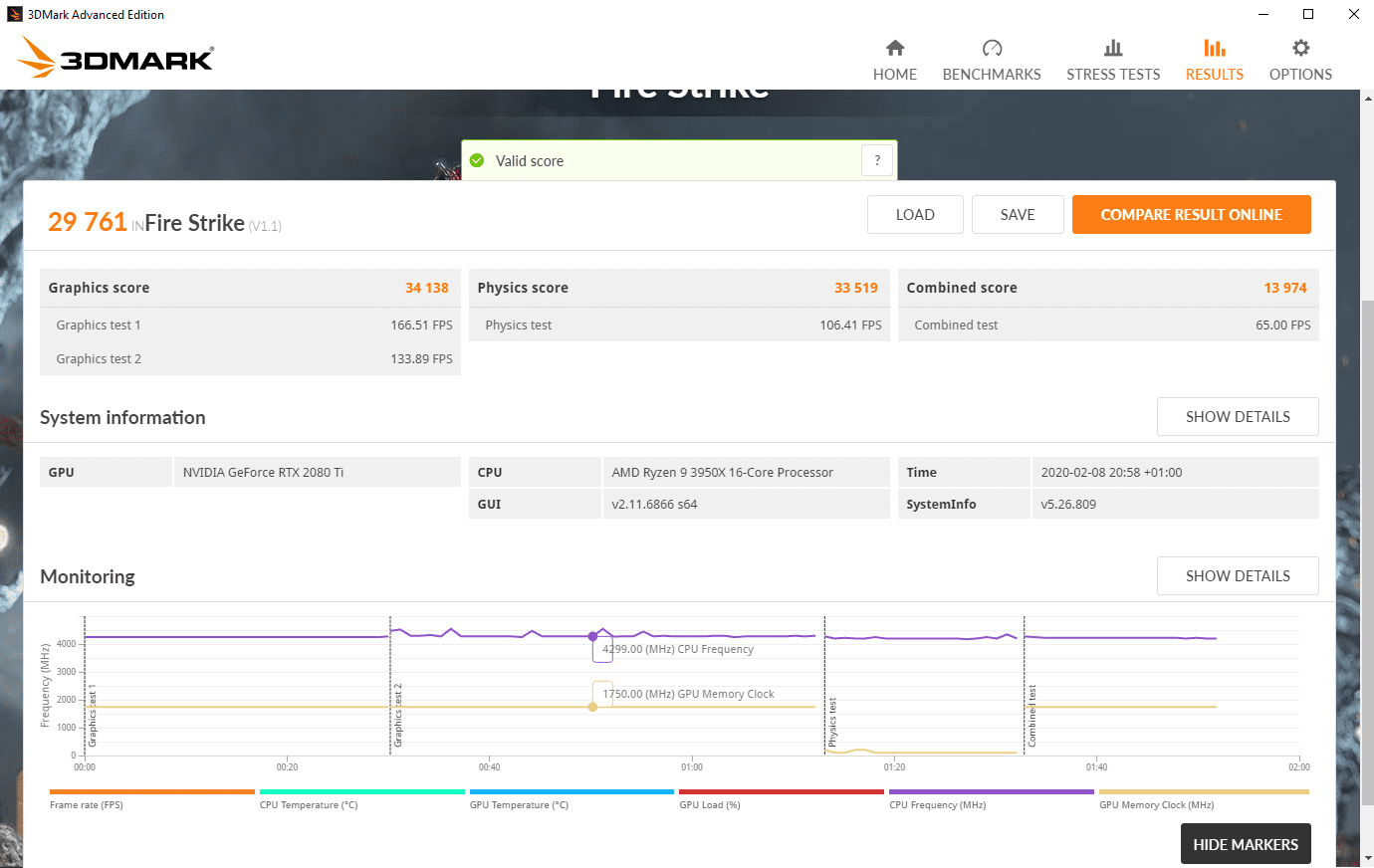Image resolution: width=1374 pixels, height=868 pixels.
Task: Click the SAVE button
Action: point(1018,214)
